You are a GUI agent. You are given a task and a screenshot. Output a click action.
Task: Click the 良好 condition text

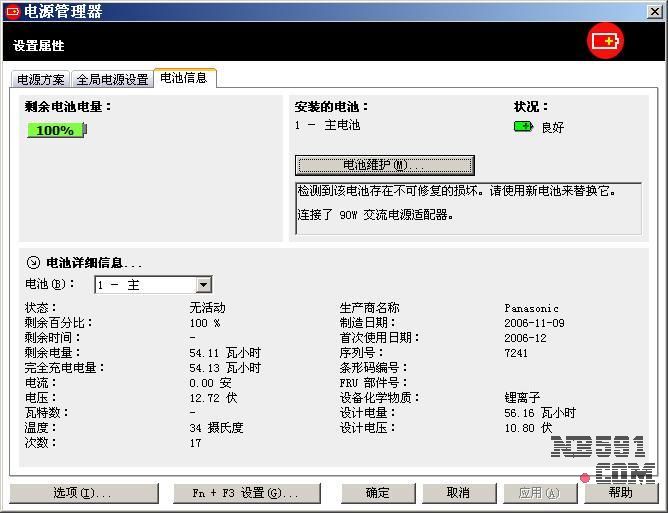553,127
